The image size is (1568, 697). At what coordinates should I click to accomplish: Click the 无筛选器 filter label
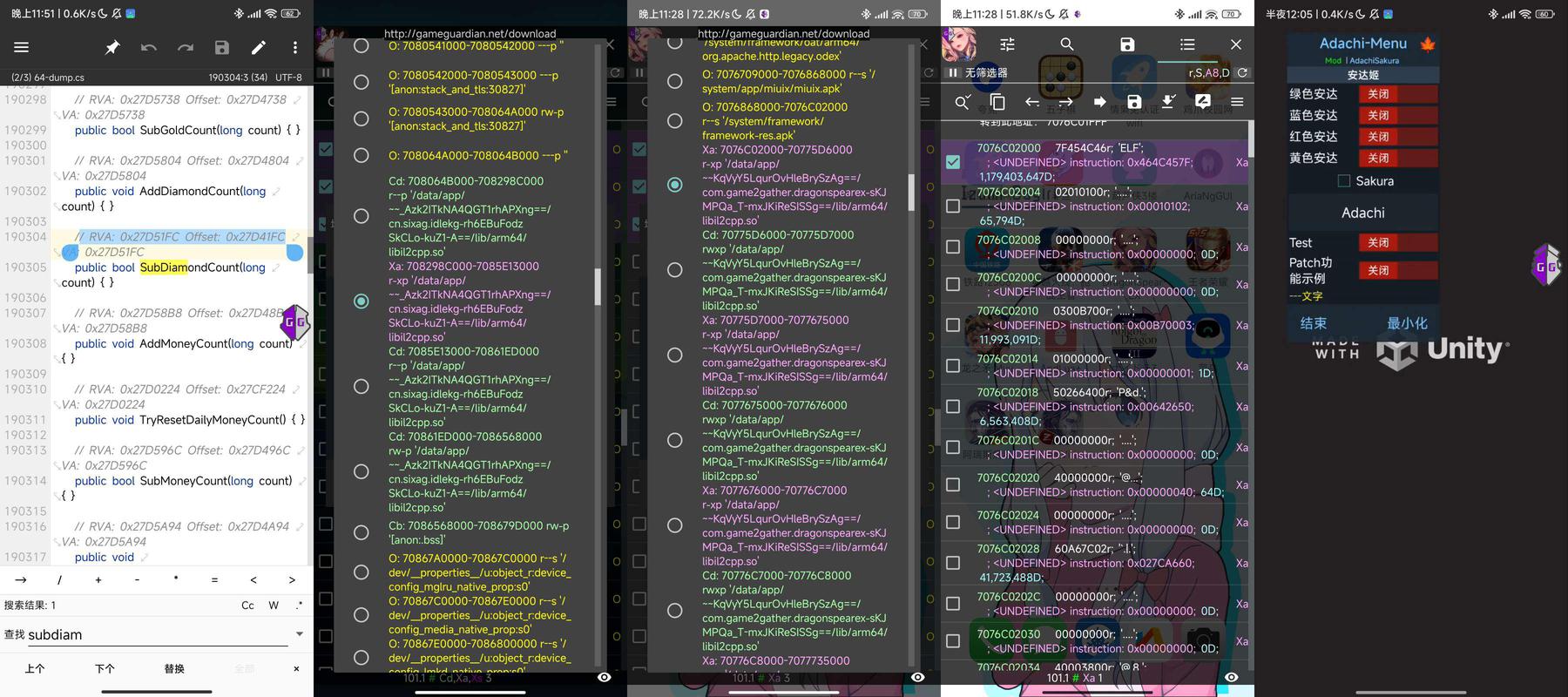(x=986, y=73)
